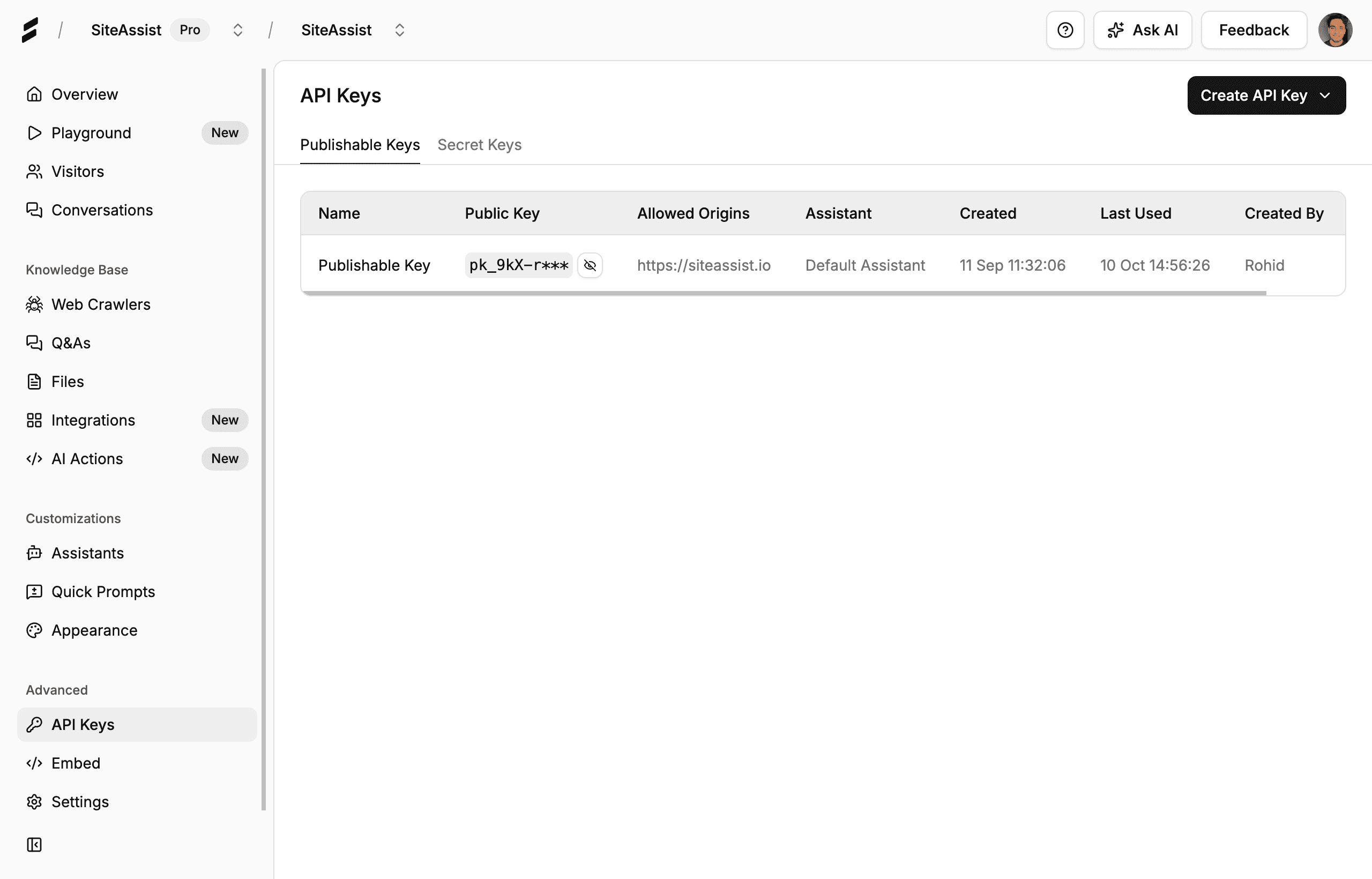The height and width of the screenshot is (879, 1372).
Task: Open the Embed page
Action: (76, 763)
